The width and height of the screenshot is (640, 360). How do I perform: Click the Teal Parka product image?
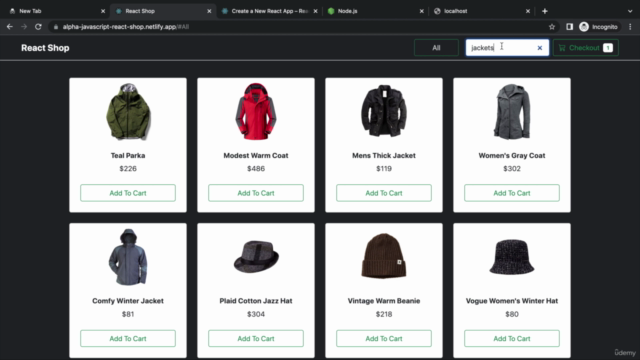[128, 111]
